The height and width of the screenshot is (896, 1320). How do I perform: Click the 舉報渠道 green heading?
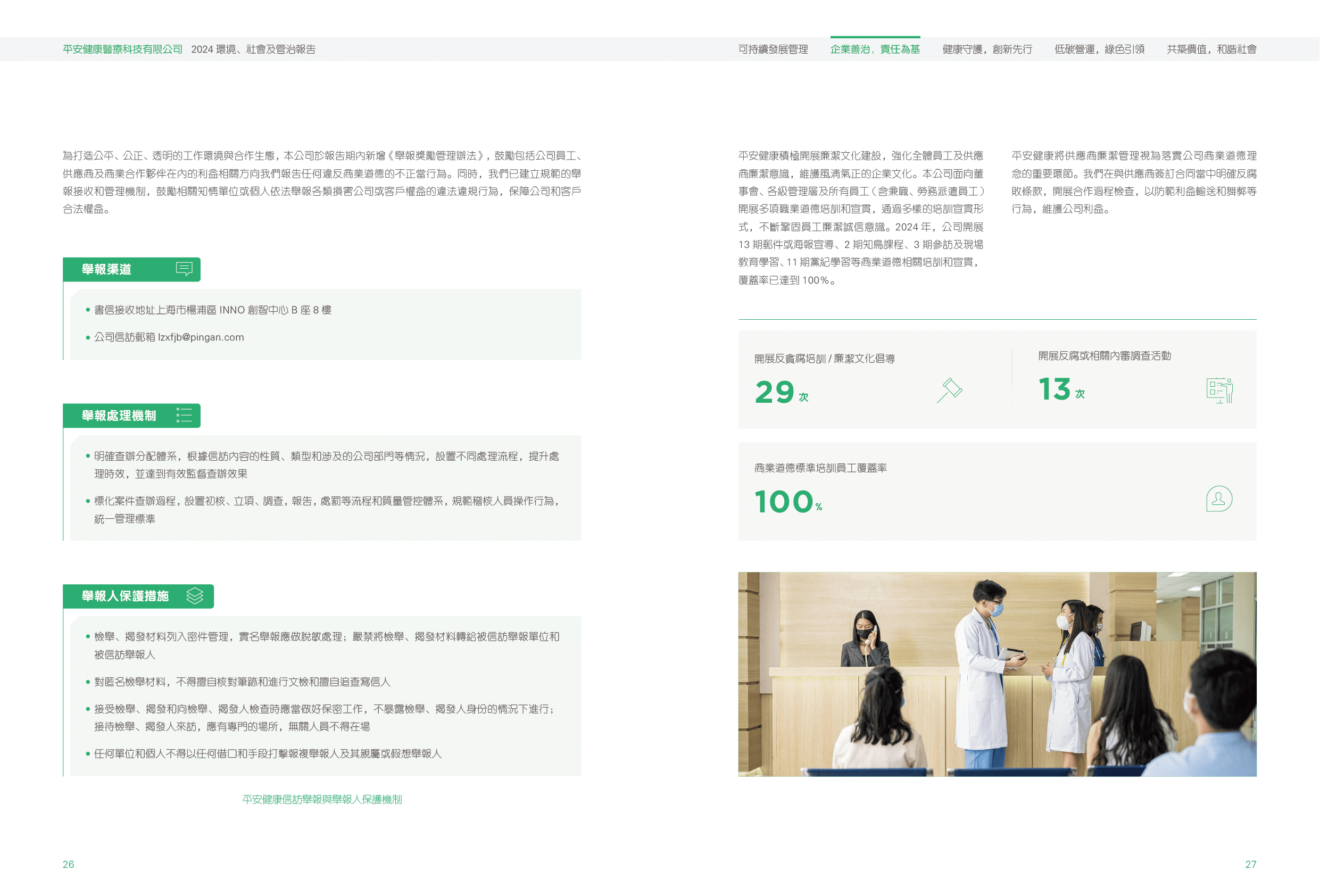pyautogui.click(x=107, y=269)
